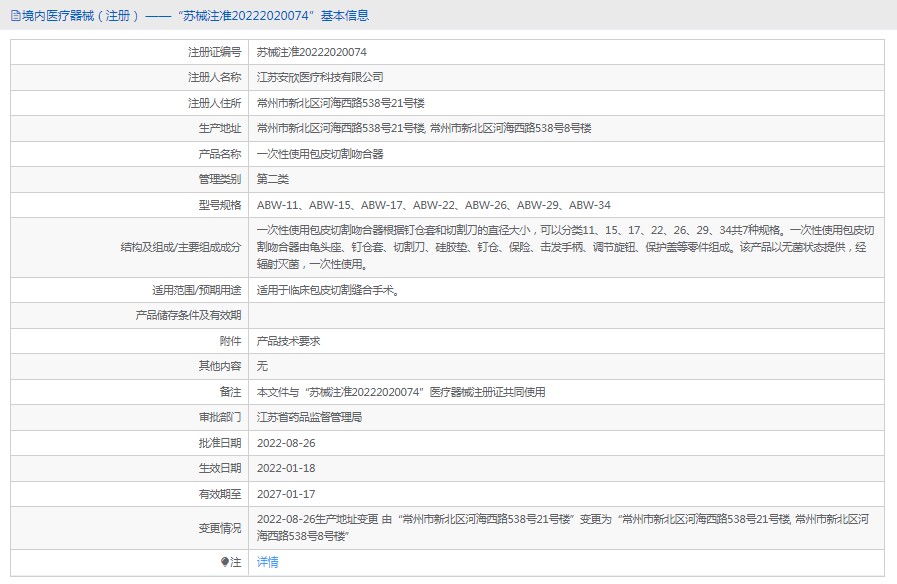Screen dimensions: 897x584
Task: Select category value 第二类
Action: pos(273,179)
